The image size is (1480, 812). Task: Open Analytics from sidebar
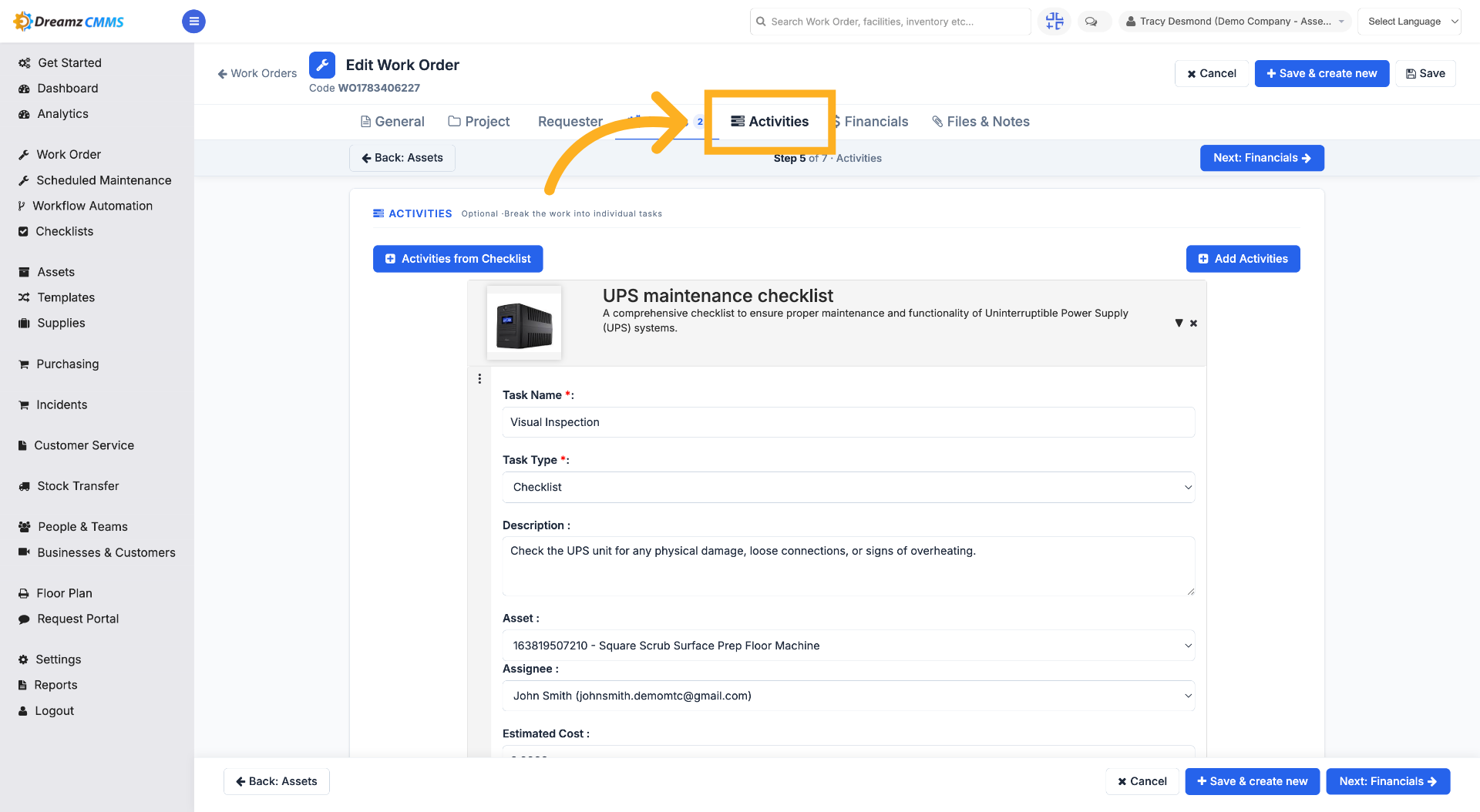pyautogui.click(x=54, y=114)
